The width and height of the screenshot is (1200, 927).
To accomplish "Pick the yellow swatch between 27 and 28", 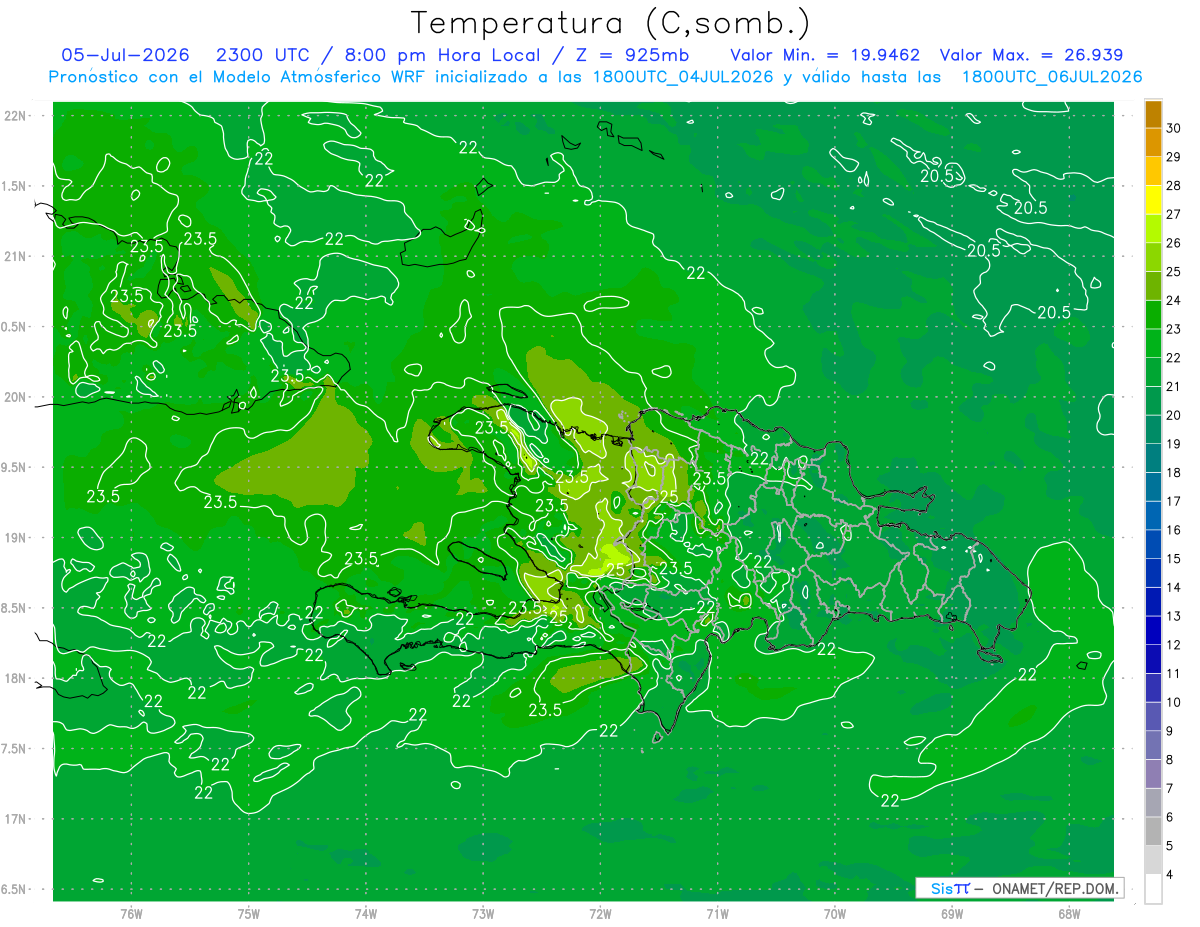I will point(1153,200).
